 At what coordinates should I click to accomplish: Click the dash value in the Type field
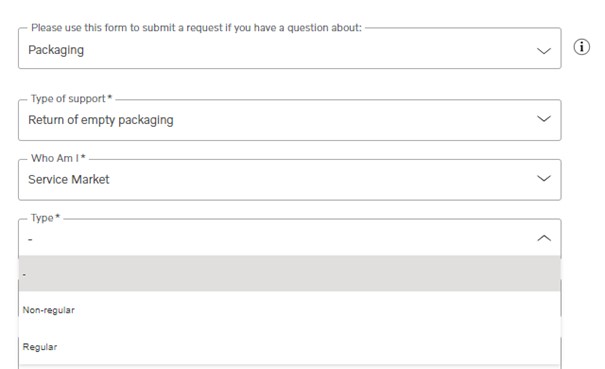[x=30, y=240]
